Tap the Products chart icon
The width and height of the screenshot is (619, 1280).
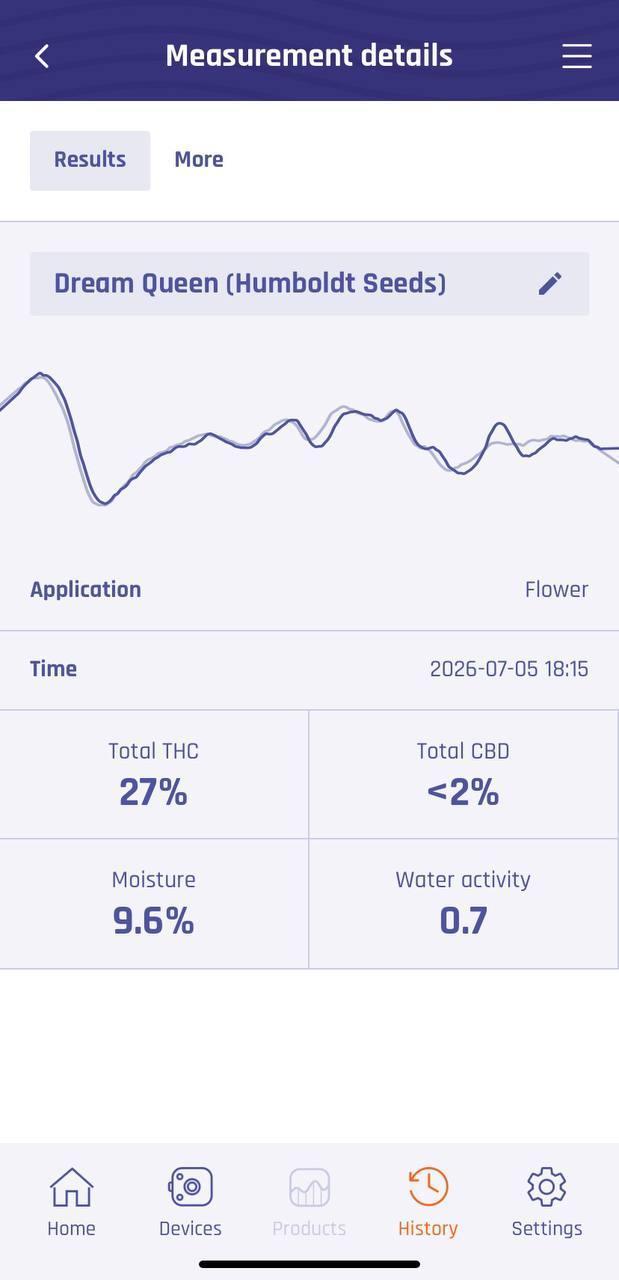coord(309,1187)
